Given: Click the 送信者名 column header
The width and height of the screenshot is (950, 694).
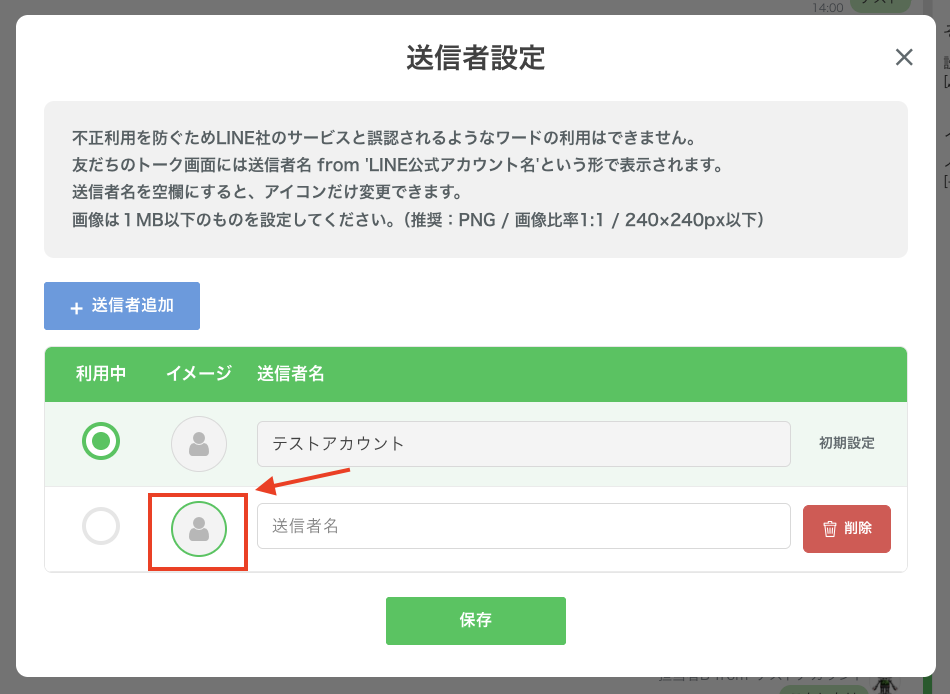Looking at the screenshot, I should 291,374.
